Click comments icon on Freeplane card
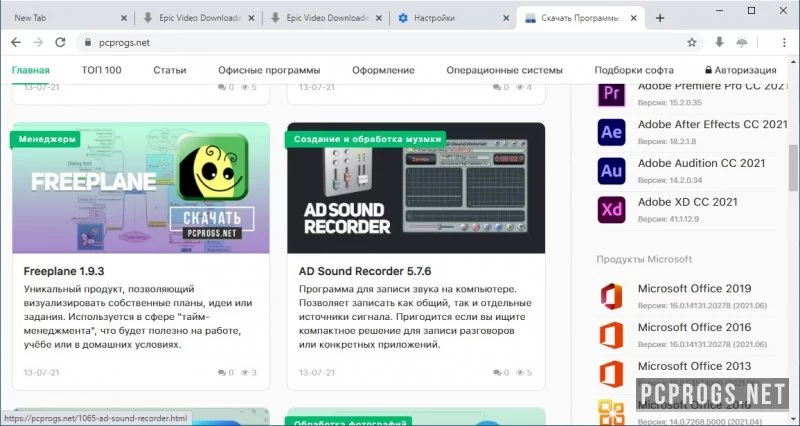Viewport: 800px width, 426px height. 222,373
